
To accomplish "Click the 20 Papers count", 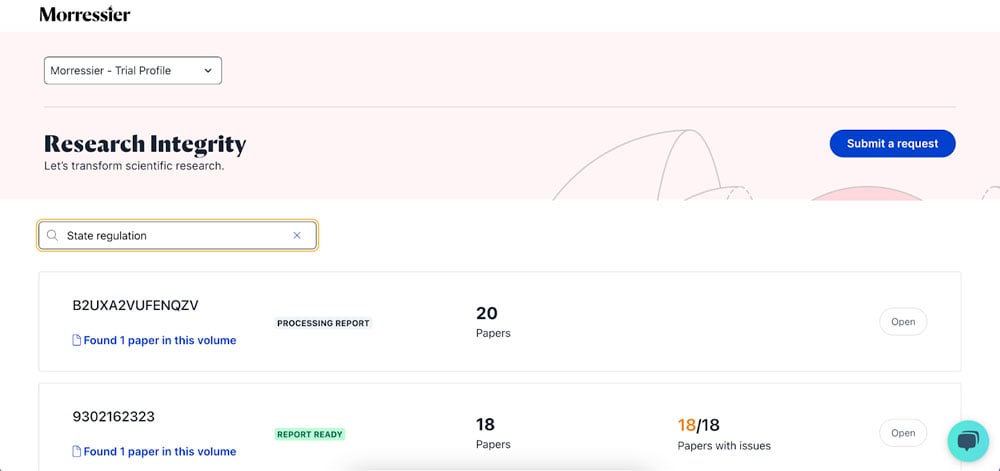I will tap(487, 314).
